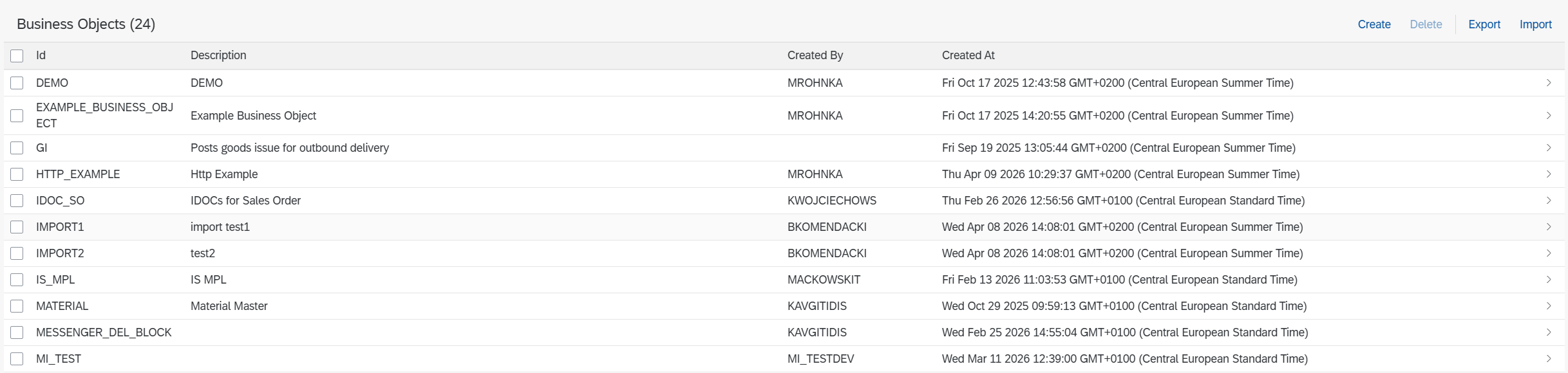
Task: Click the Import button
Action: [1535, 24]
